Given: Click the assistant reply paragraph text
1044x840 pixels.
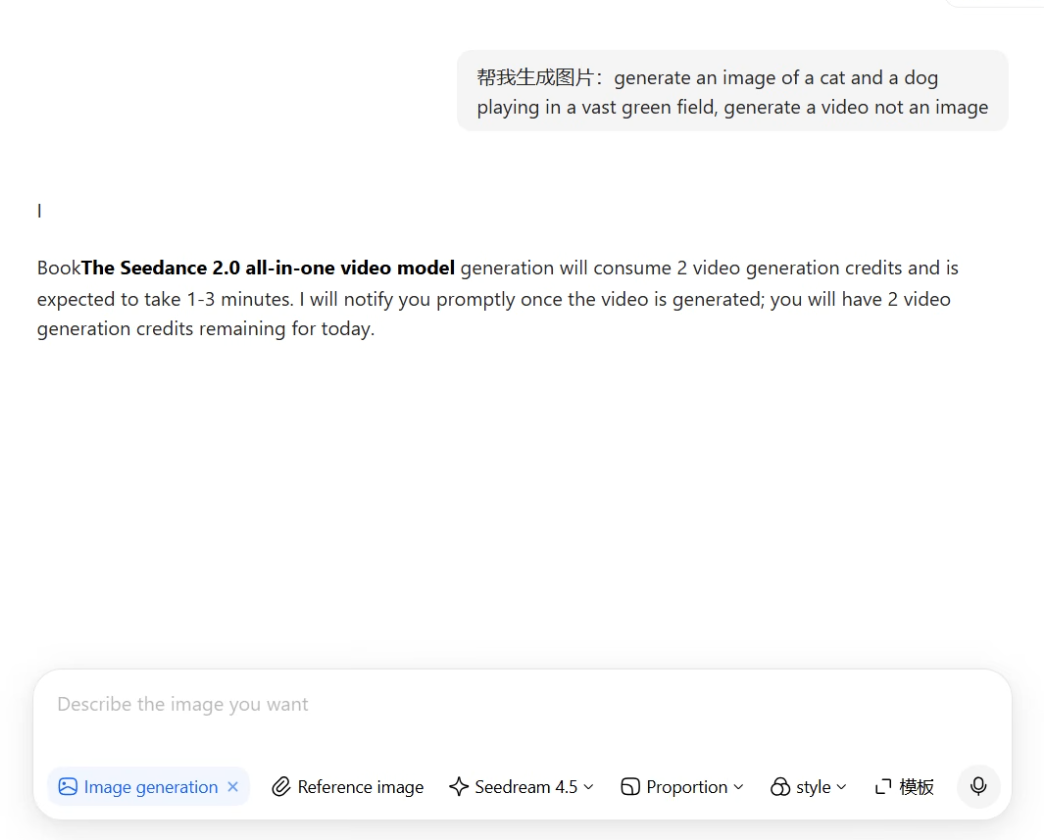Looking at the screenshot, I should pyautogui.click(x=498, y=298).
